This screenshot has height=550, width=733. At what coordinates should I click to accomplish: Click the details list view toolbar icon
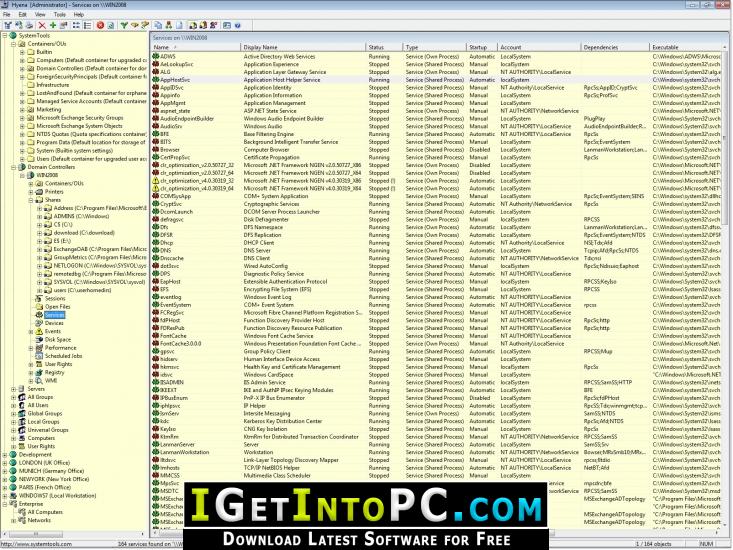pyautogui.click(x=87, y=26)
